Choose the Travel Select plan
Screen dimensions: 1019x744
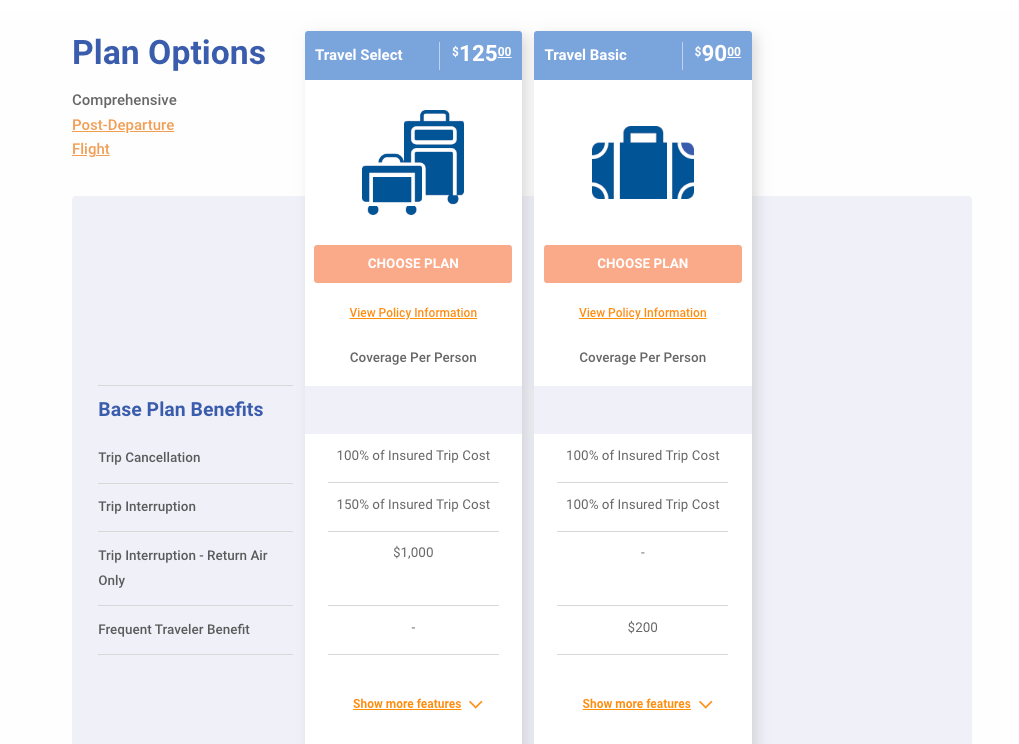pos(412,263)
